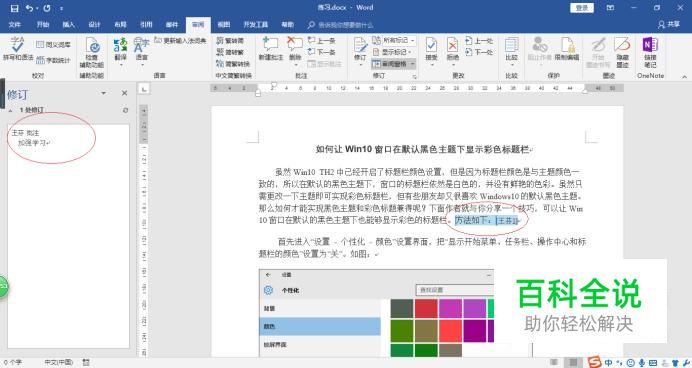Jump to previous change with 上一处
Screen dimensions: 692x368
pos(479,41)
